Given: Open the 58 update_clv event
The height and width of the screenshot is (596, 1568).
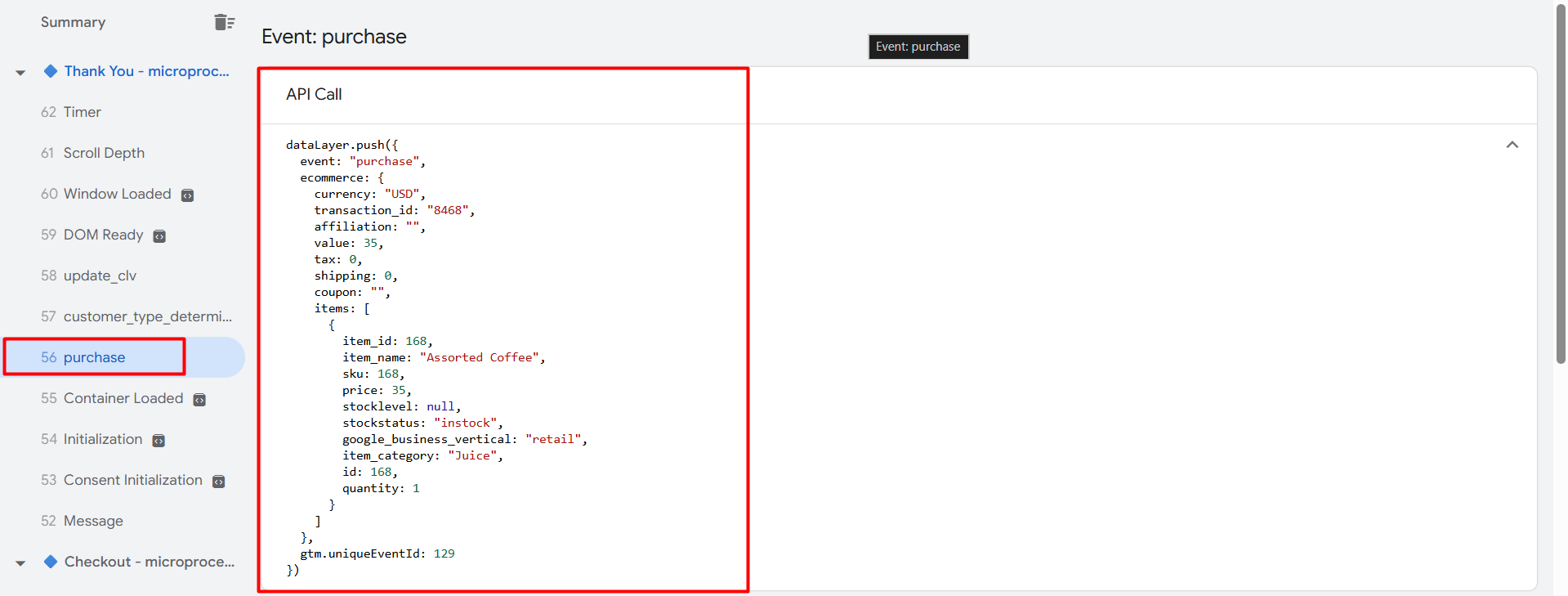Looking at the screenshot, I should point(99,276).
